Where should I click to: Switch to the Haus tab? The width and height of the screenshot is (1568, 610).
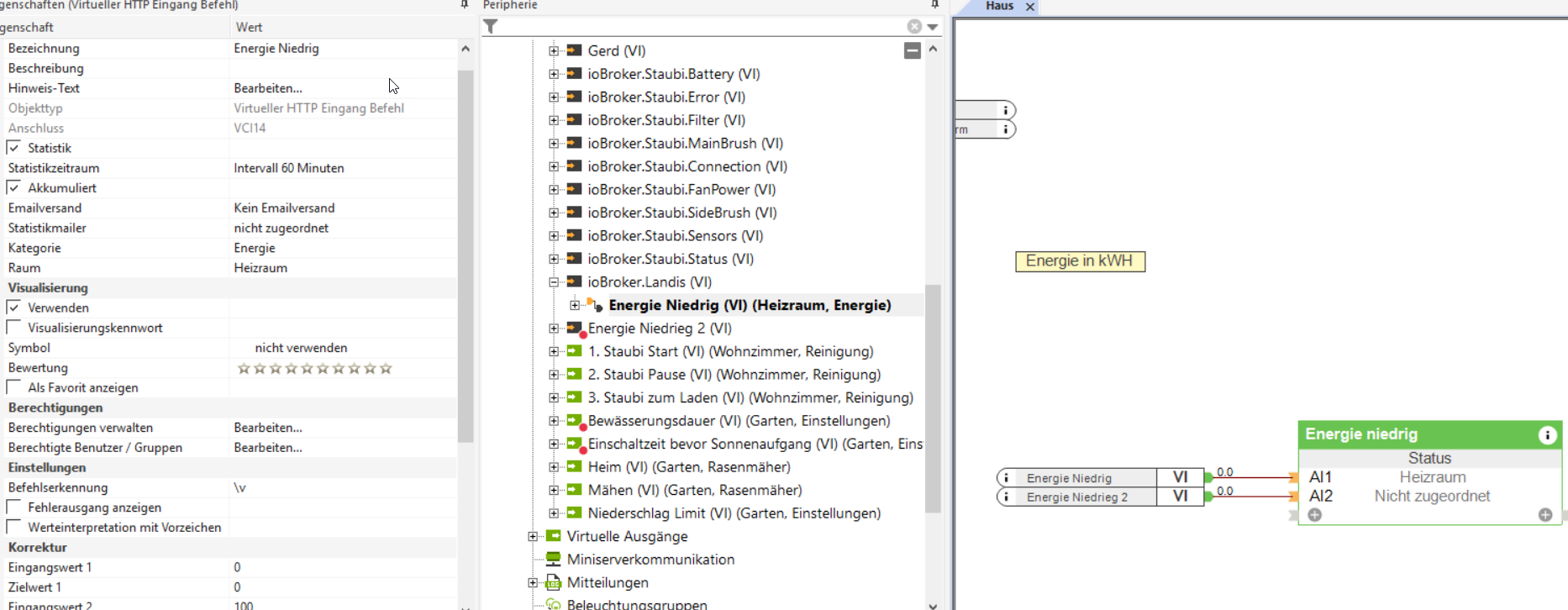(x=999, y=7)
